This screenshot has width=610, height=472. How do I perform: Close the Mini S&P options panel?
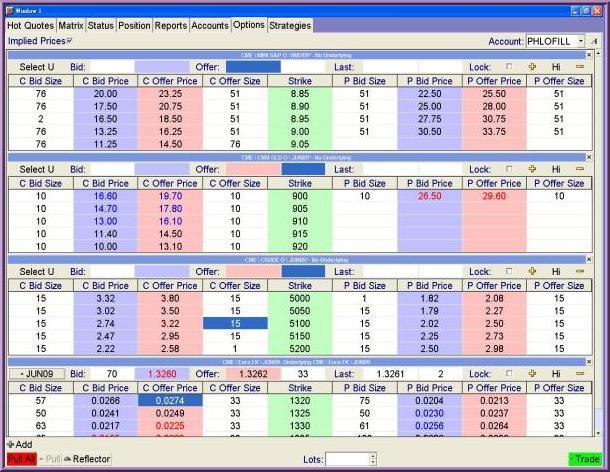click(588, 54)
